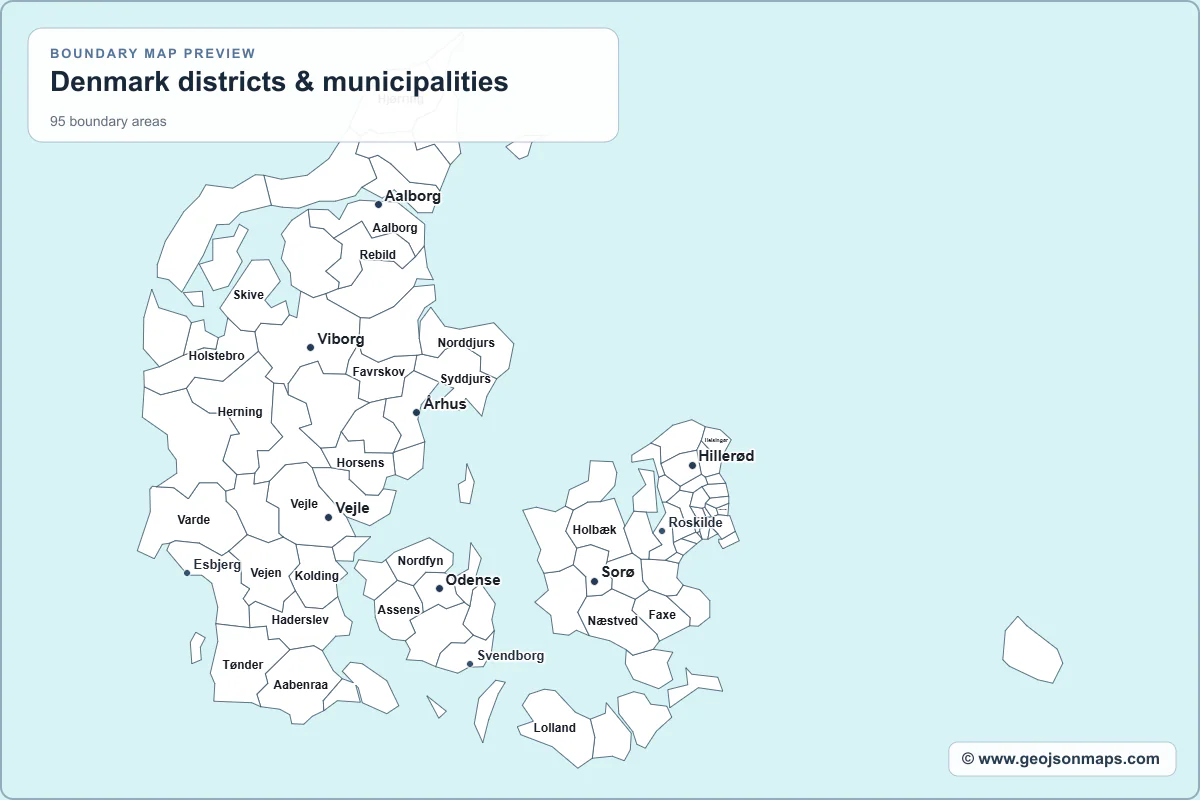1200x800 pixels.
Task: Click the Esbjerg city marker dot
Action: pyautogui.click(x=187, y=573)
